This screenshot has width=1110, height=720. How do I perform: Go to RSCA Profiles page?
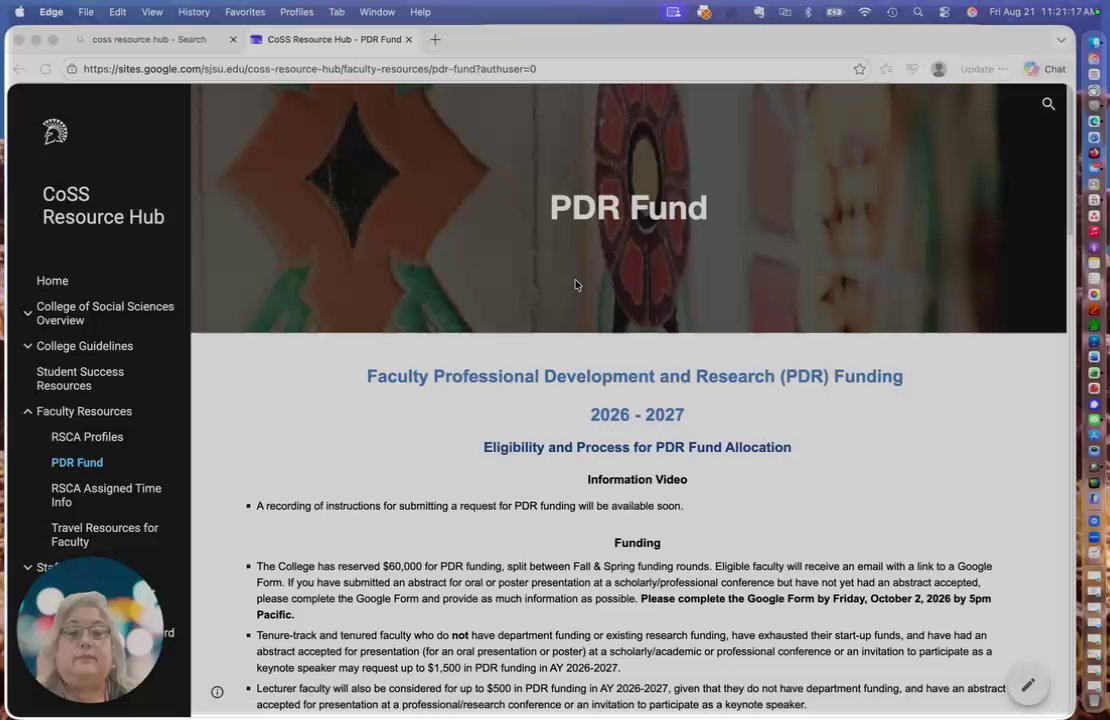87,437
